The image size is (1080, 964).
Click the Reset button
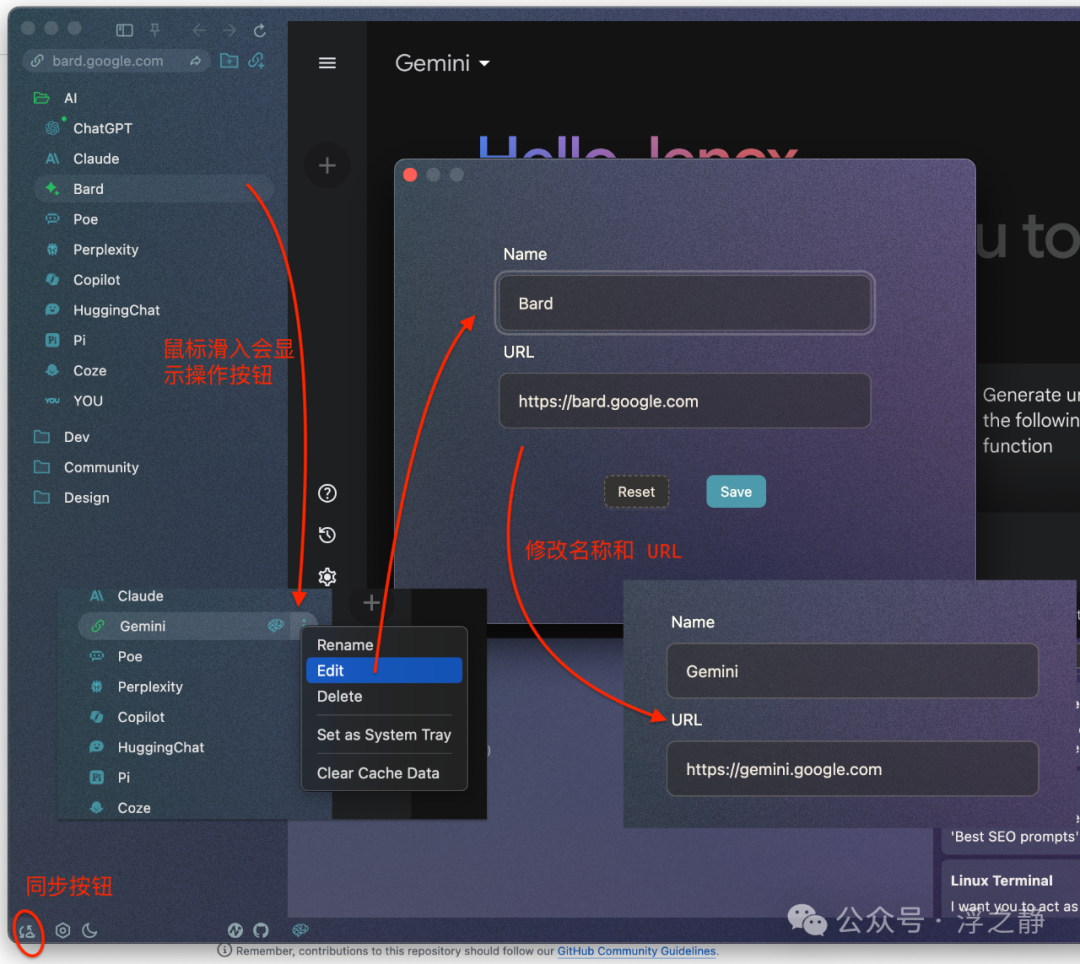coord(636,492)
